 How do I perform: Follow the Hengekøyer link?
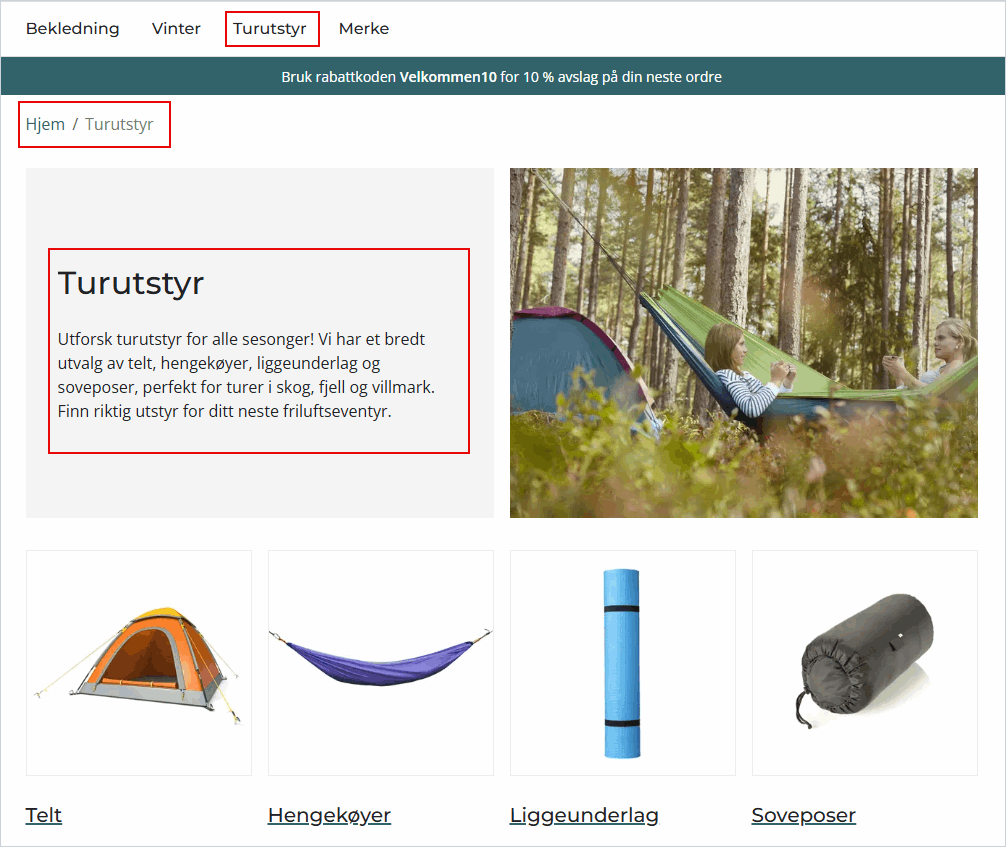click(329, 815)
